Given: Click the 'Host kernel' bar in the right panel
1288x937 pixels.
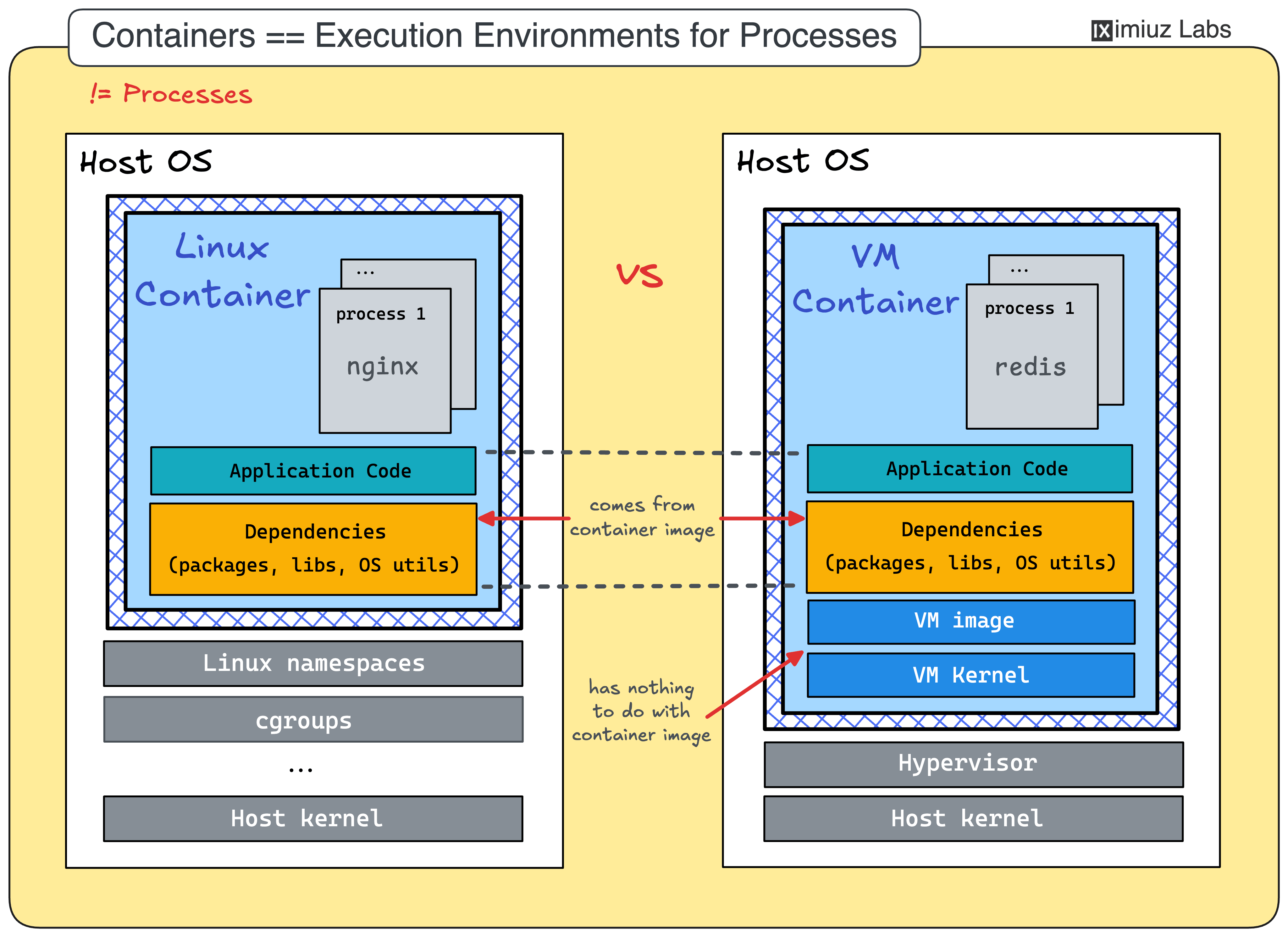Looking at the screenshot, I should click(973, 819).
